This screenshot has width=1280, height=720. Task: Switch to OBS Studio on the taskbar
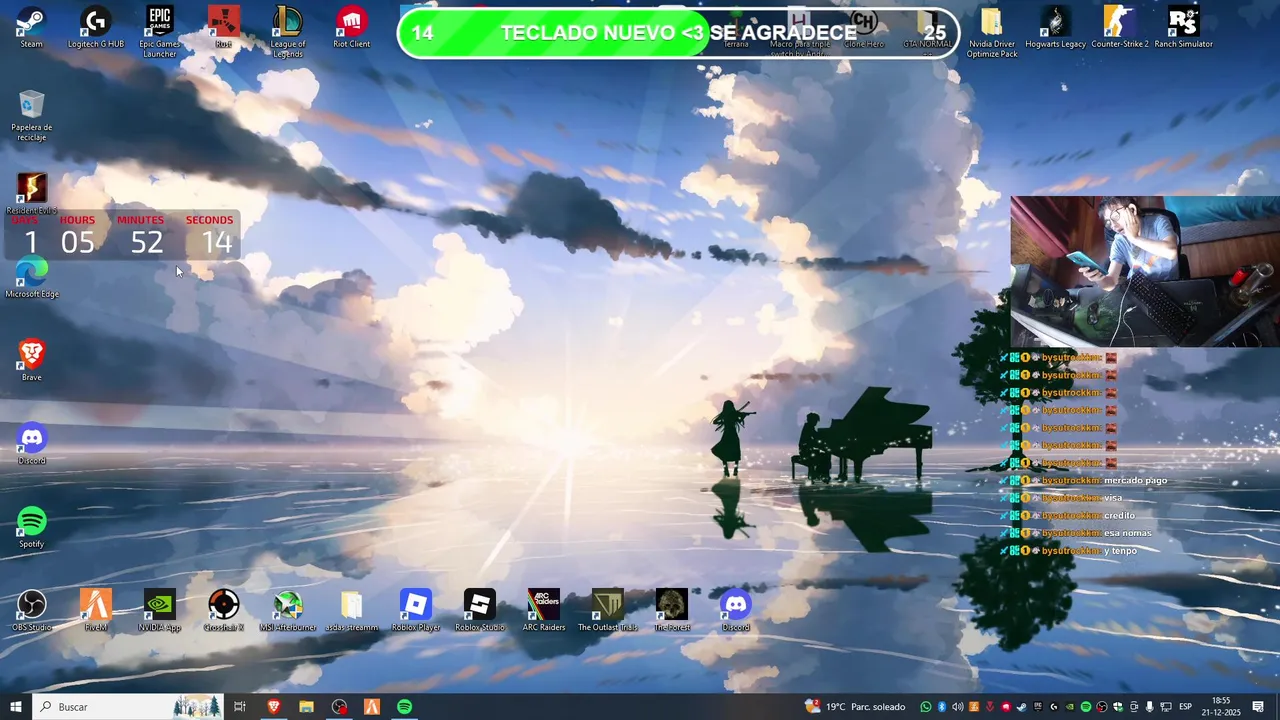click(339, 707)
